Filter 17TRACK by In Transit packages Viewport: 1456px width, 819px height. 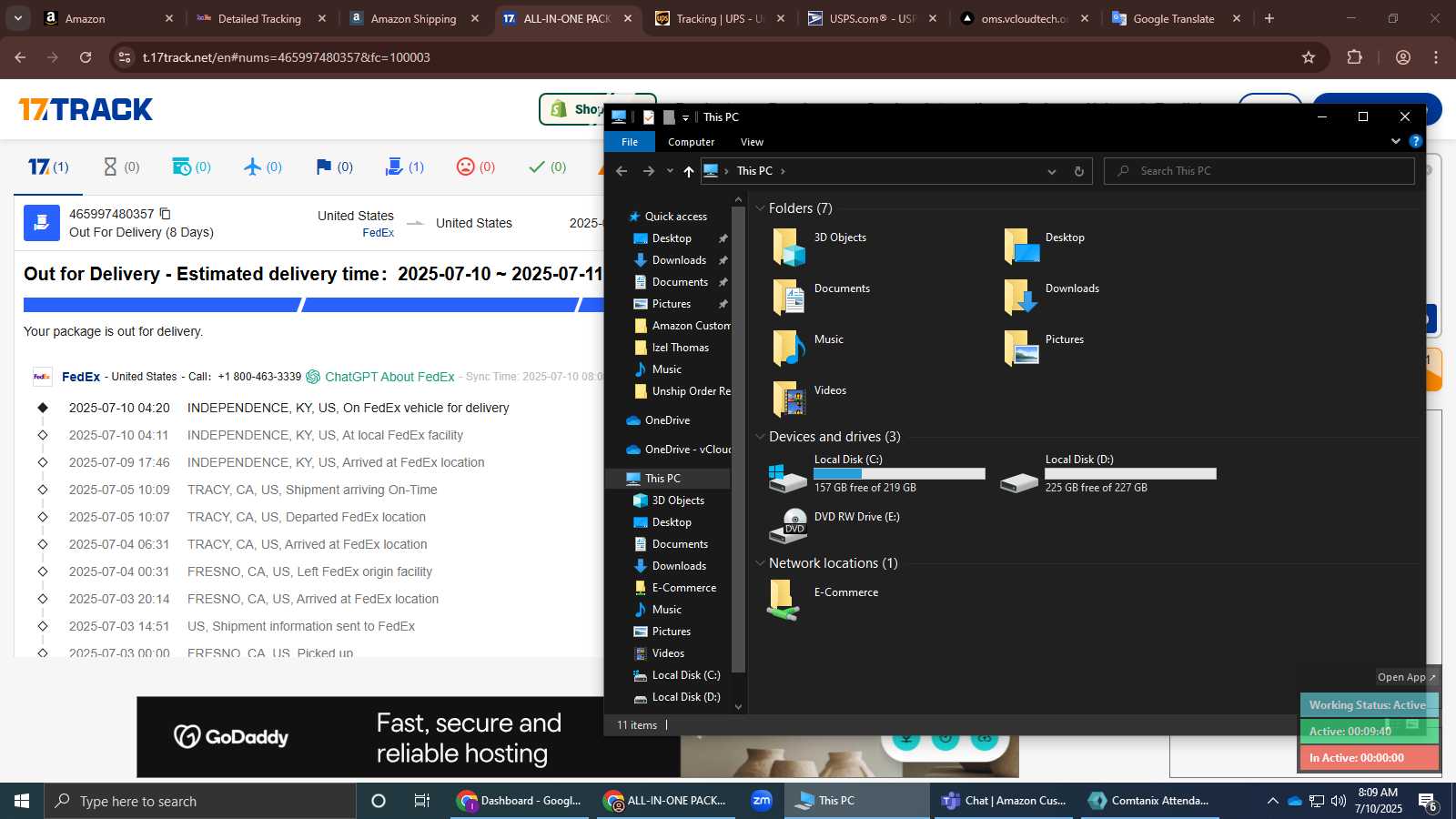(264, 167)
